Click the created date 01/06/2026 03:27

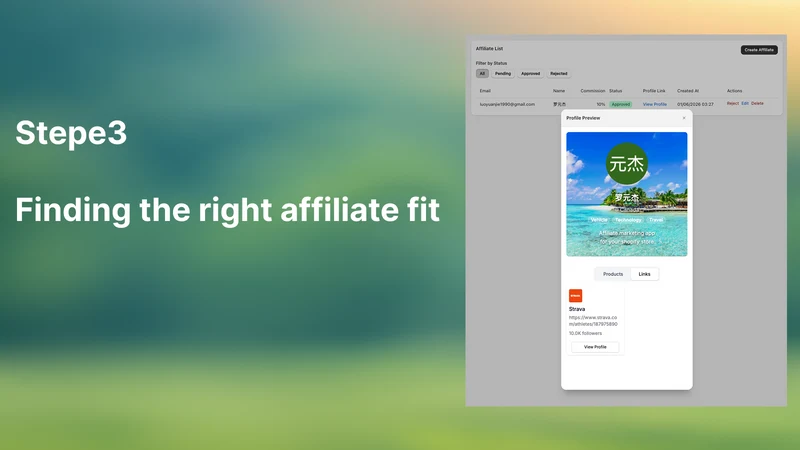click(695, 104)
